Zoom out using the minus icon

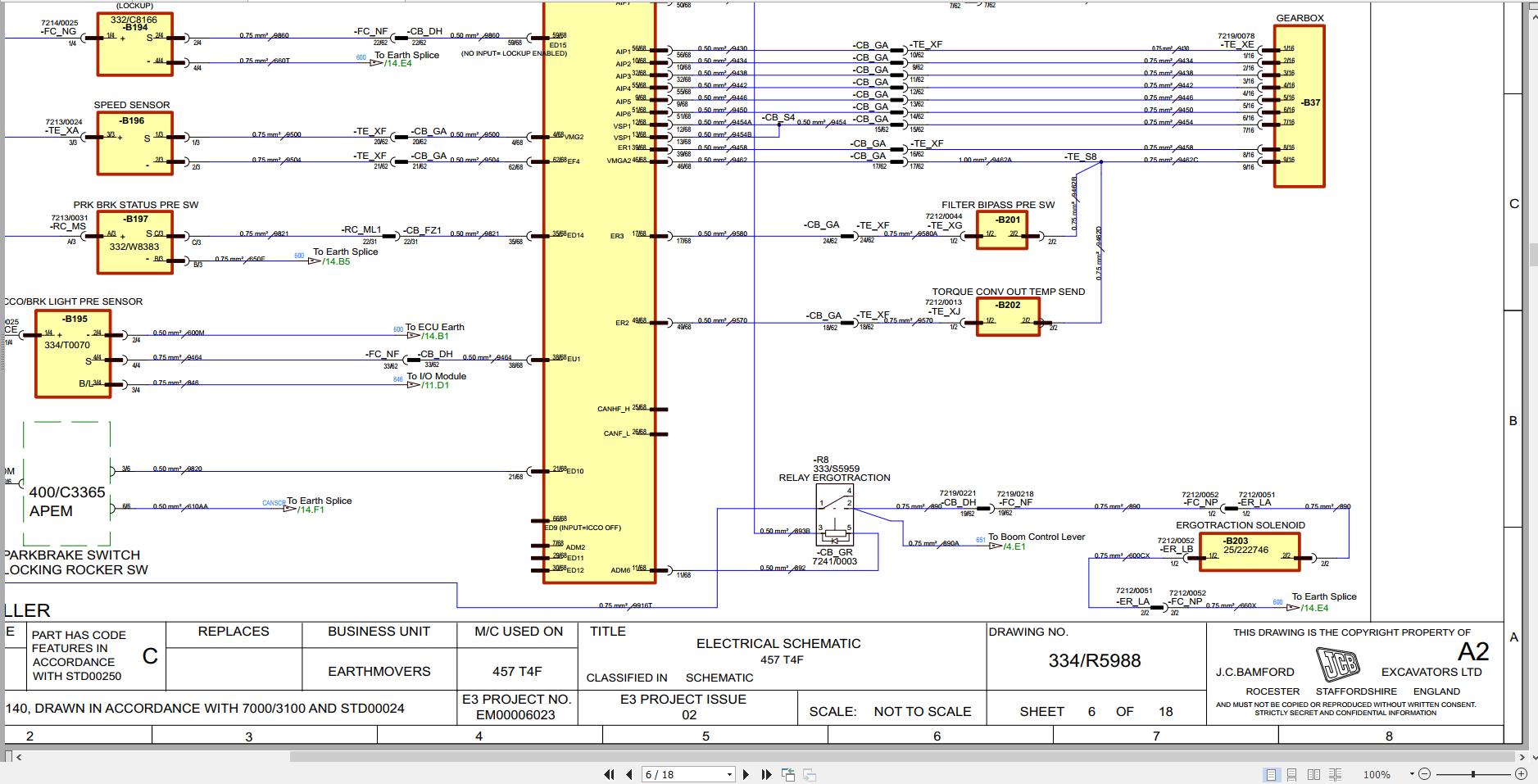[1425, 774]
